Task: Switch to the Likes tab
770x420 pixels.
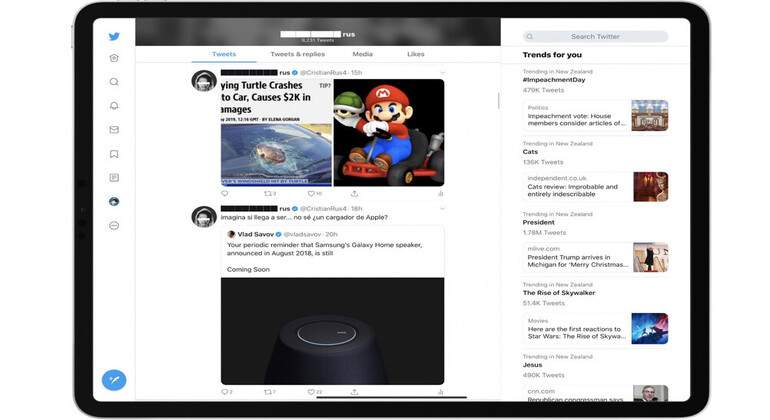Action: pos(415,54)
